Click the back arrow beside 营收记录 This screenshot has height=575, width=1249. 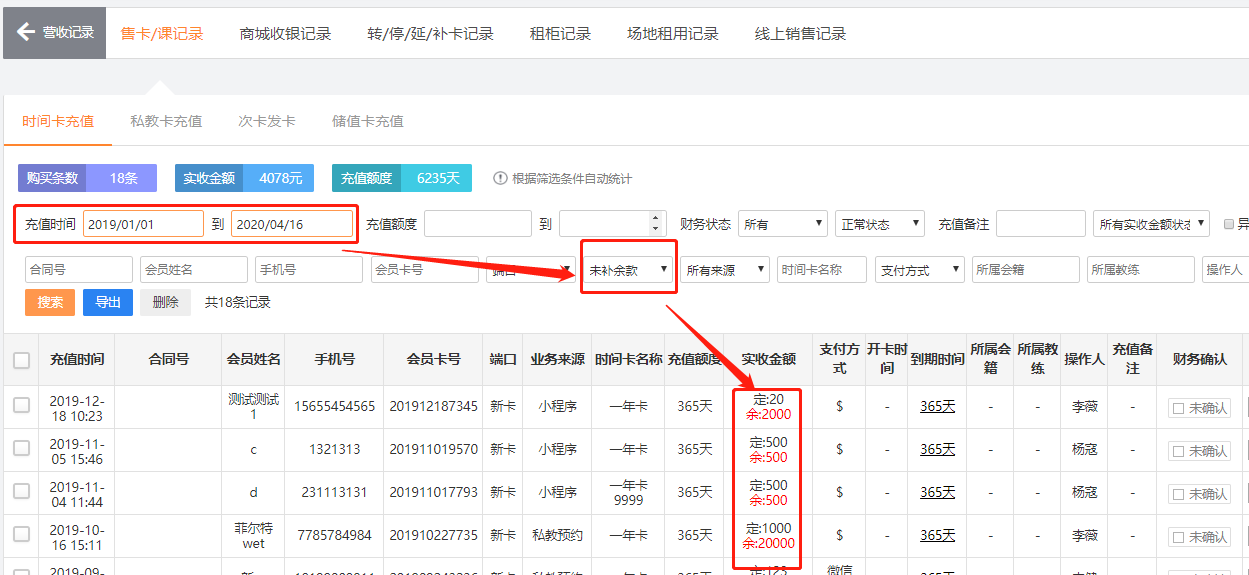point(26,33)
